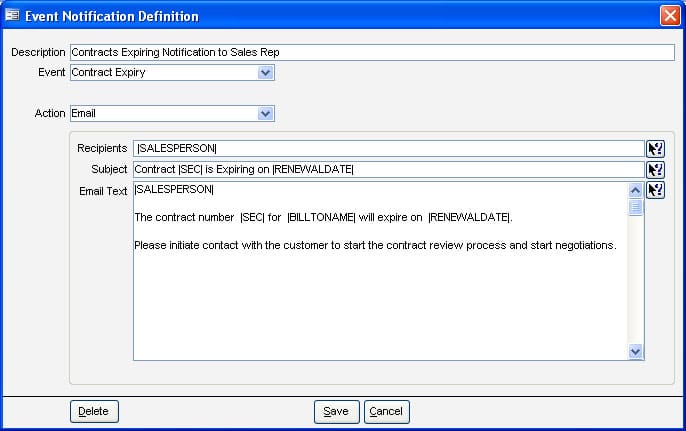Open field picker icon beside Subject
The width and height of the screenshot is (686, 431).
coord(655,170)
